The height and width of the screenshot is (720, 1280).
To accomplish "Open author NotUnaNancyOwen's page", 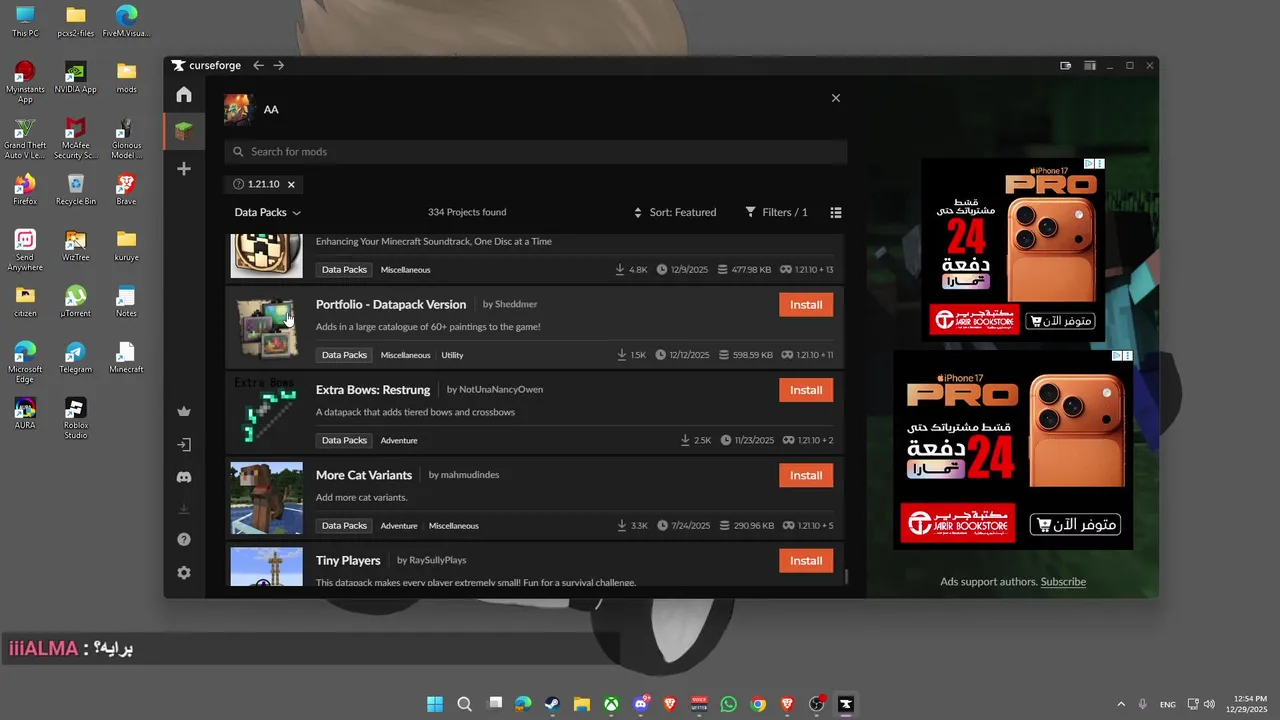I will pos(502,389).
